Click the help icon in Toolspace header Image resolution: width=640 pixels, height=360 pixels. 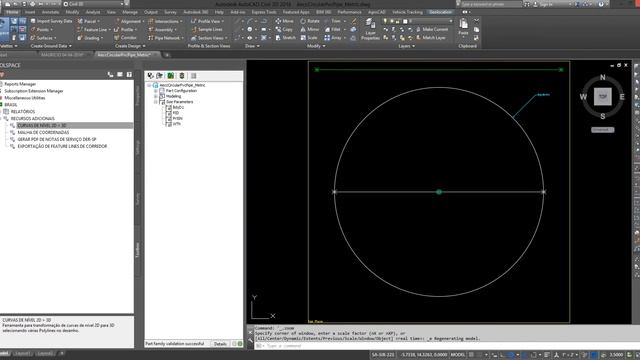pyautogui.click(x=129, y=74)
